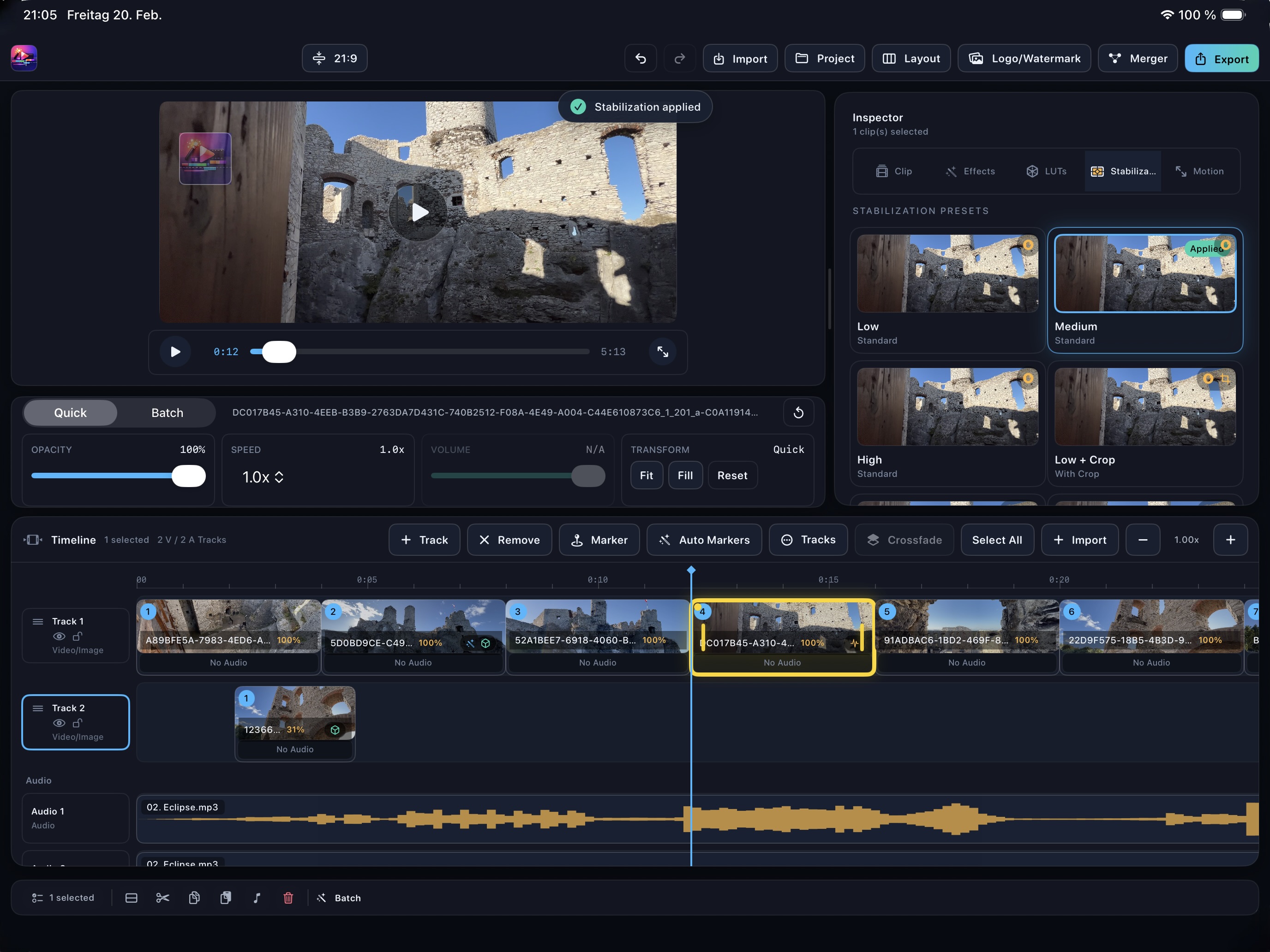Open the 21:9 aspect ratio selector

(x=335, y=59)
